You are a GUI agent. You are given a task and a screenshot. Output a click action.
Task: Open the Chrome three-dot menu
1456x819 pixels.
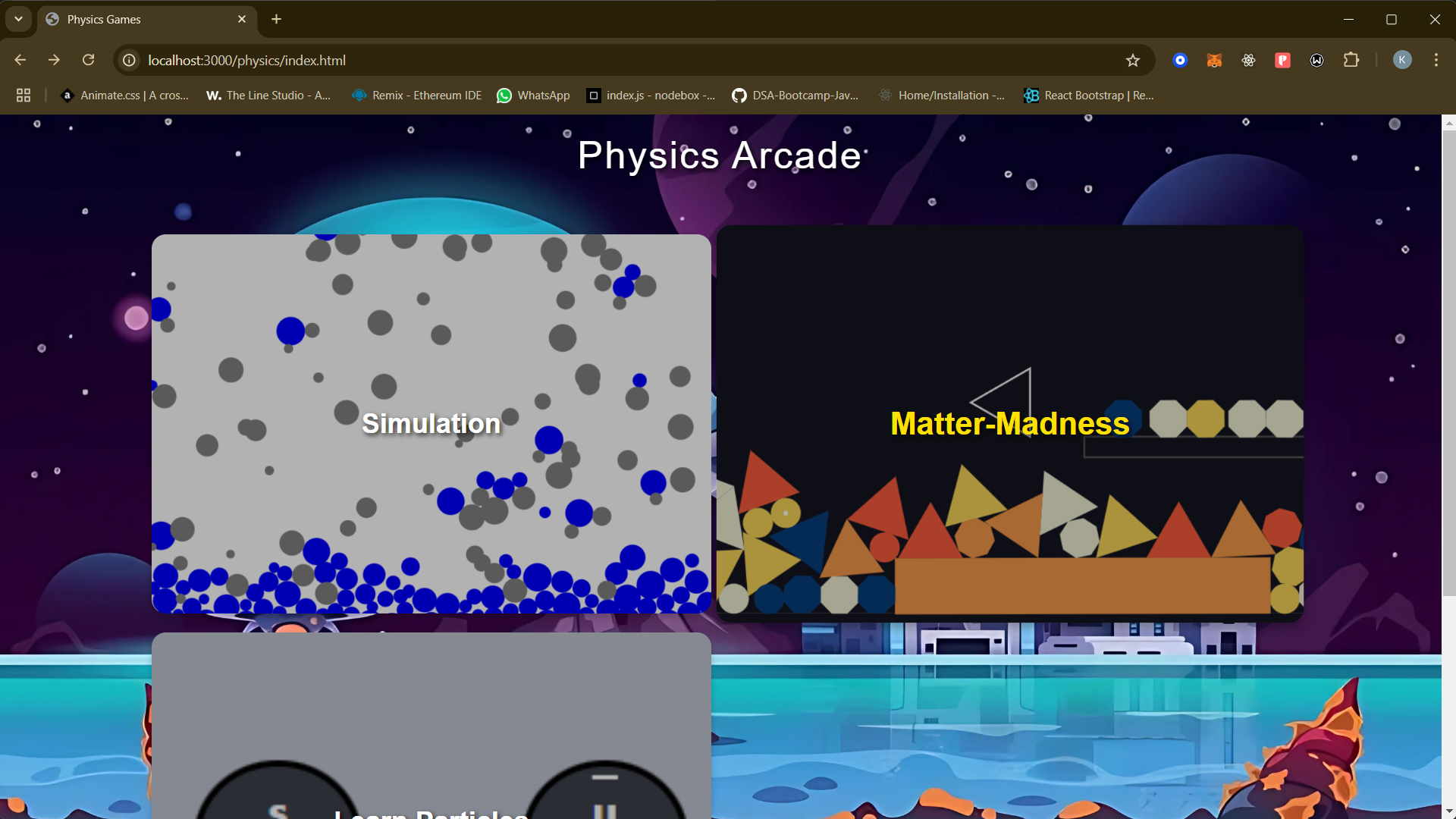pos(1436,60)
